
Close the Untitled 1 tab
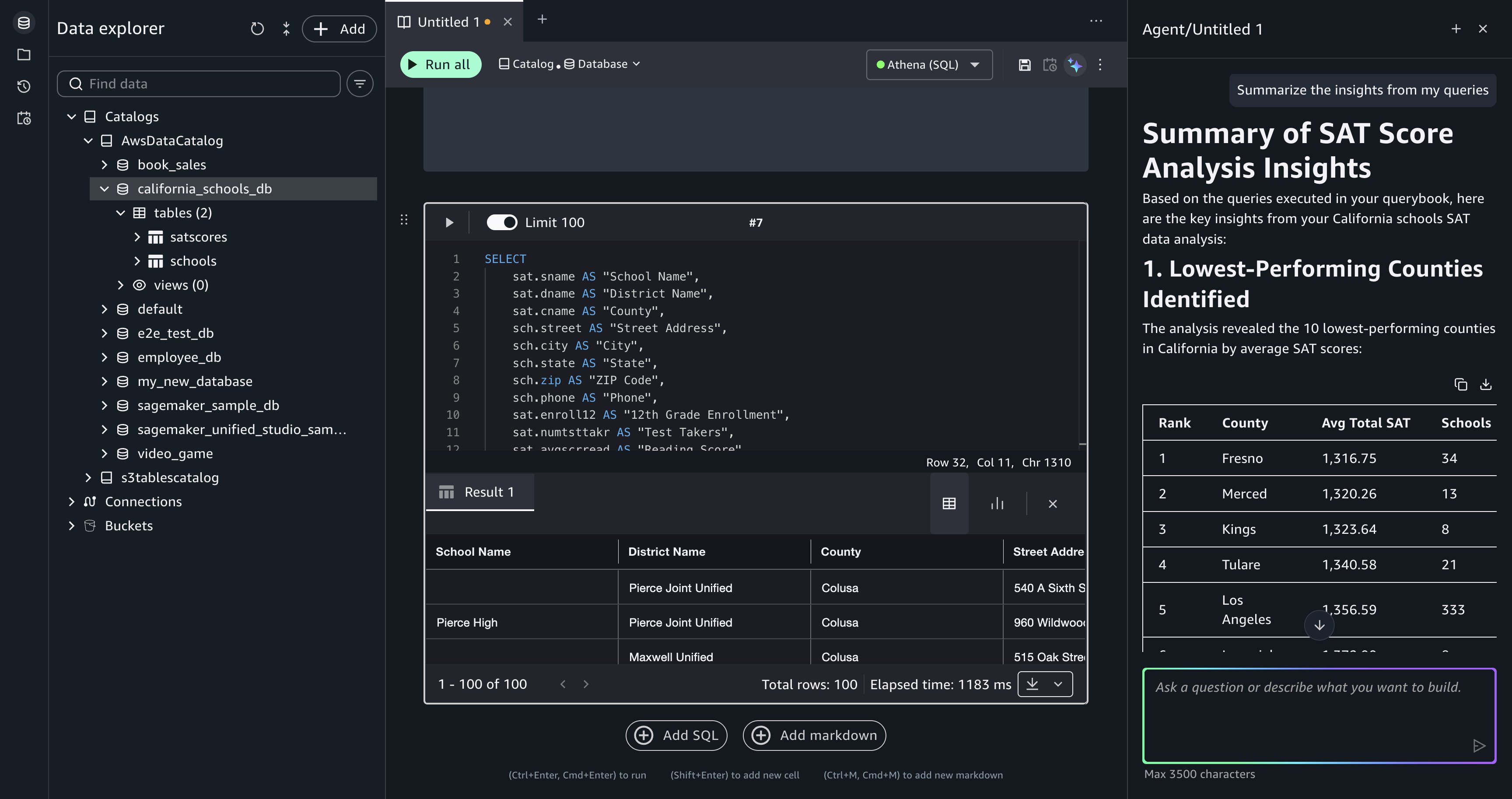507,22
